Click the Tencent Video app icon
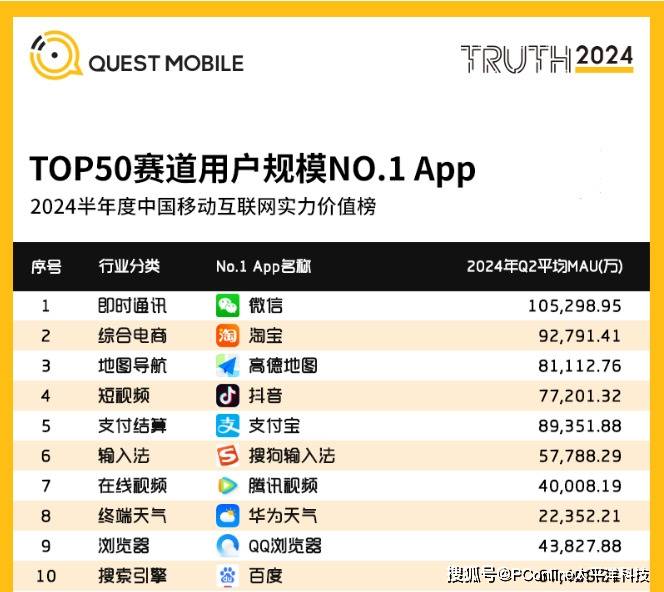Screen dimensions: 664x592 point(227,486)
